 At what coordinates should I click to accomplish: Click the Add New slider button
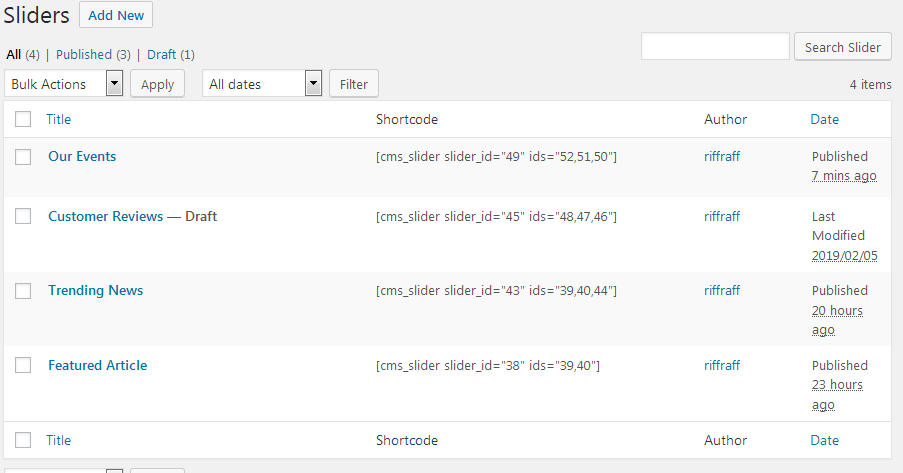click(116, 15)
